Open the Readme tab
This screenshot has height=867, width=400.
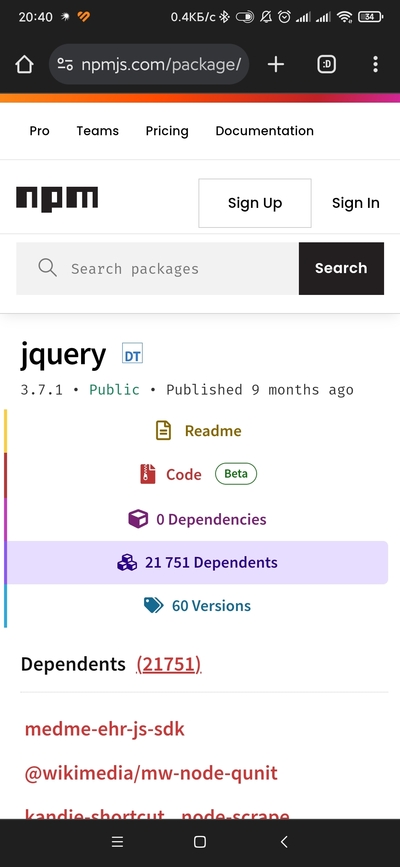coord(198,431)
